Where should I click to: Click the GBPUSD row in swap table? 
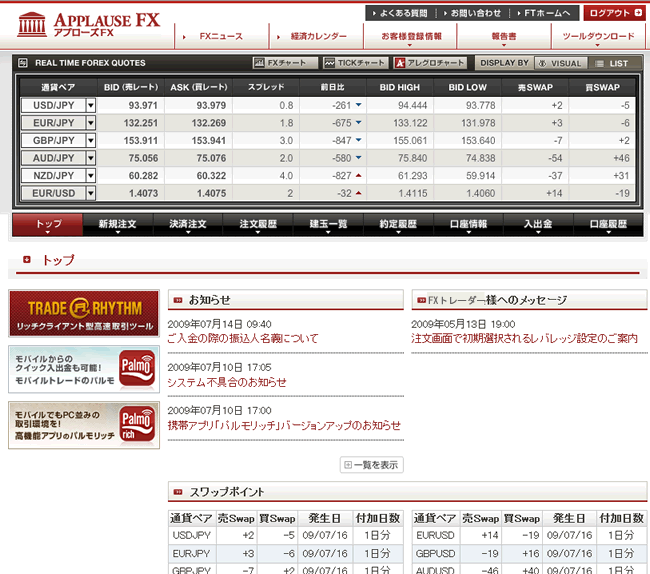pos(528,554)
